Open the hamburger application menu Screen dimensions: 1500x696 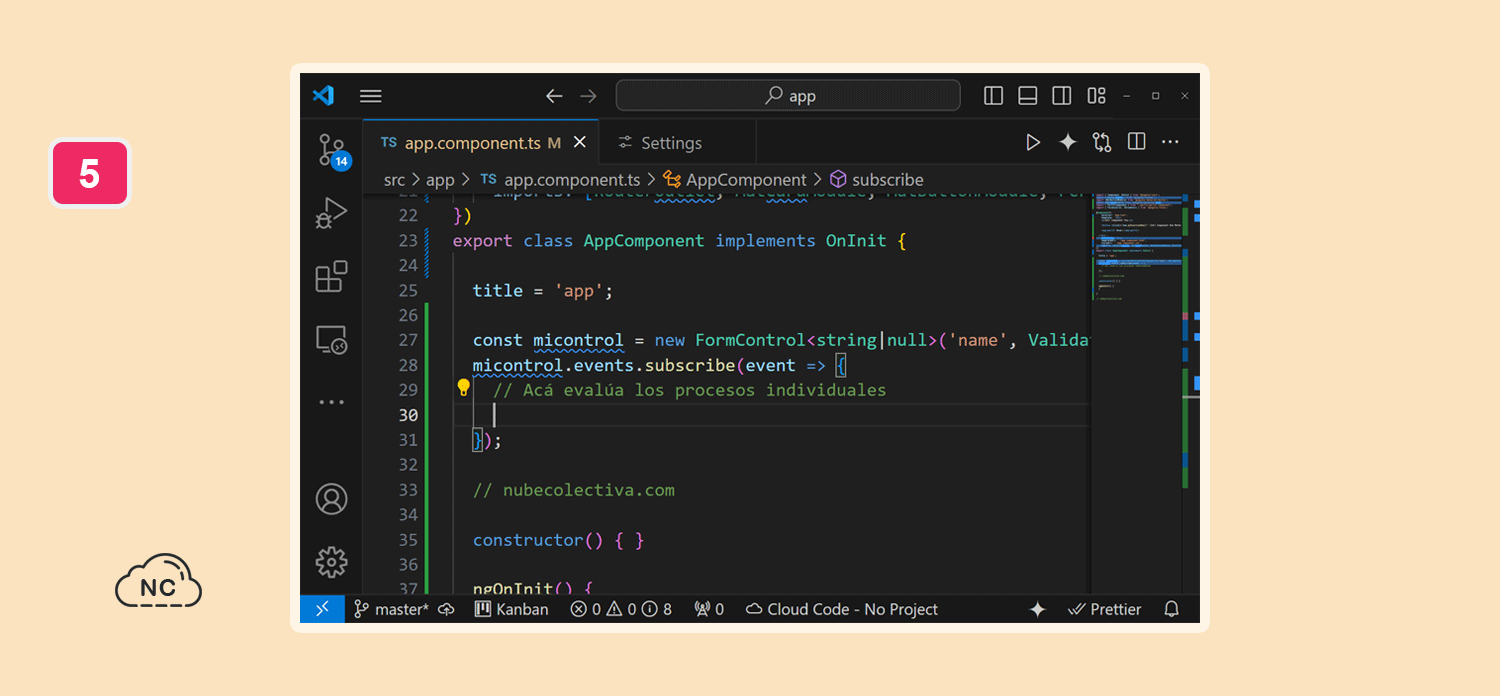(x=371, y=96)
